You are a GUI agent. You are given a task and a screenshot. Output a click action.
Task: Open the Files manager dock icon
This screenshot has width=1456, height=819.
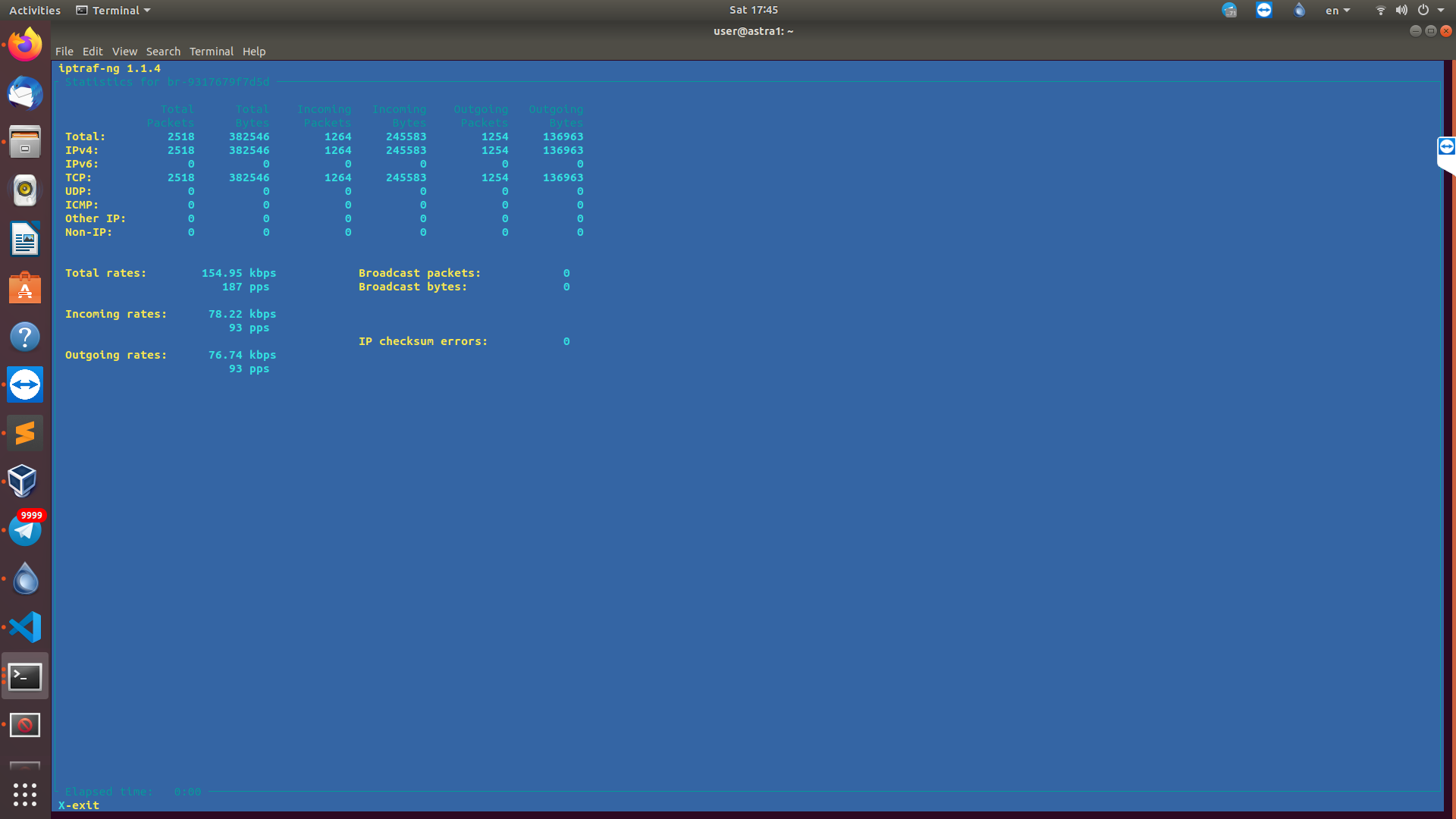pyautogui.click(x=25, y=142)
